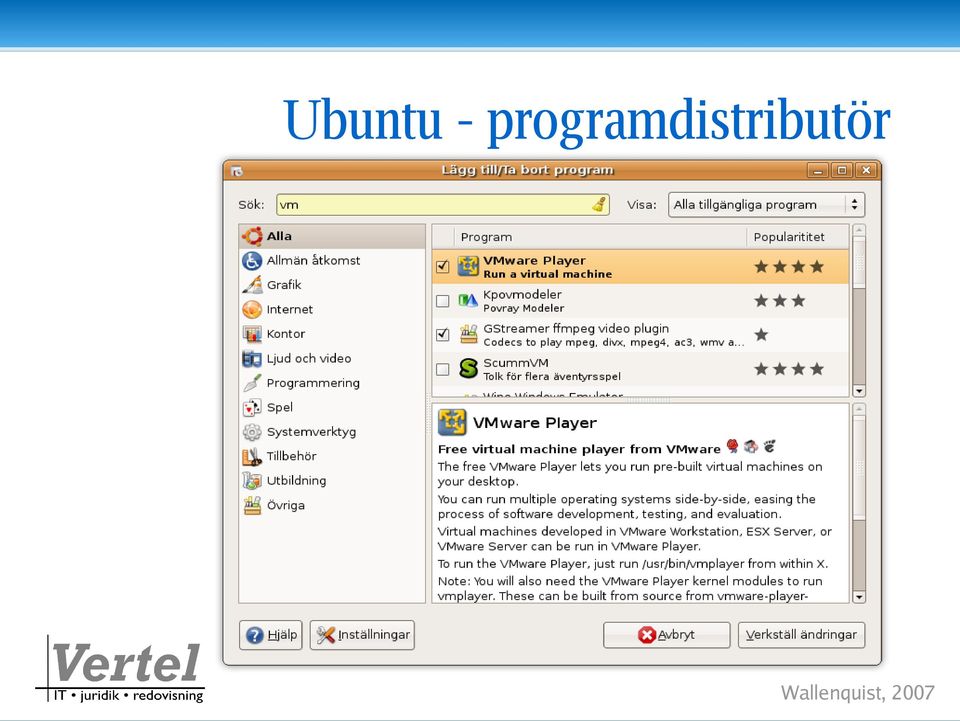Clear the search field with broom icon
Screen dimensions: 960x721
[599, 204]
